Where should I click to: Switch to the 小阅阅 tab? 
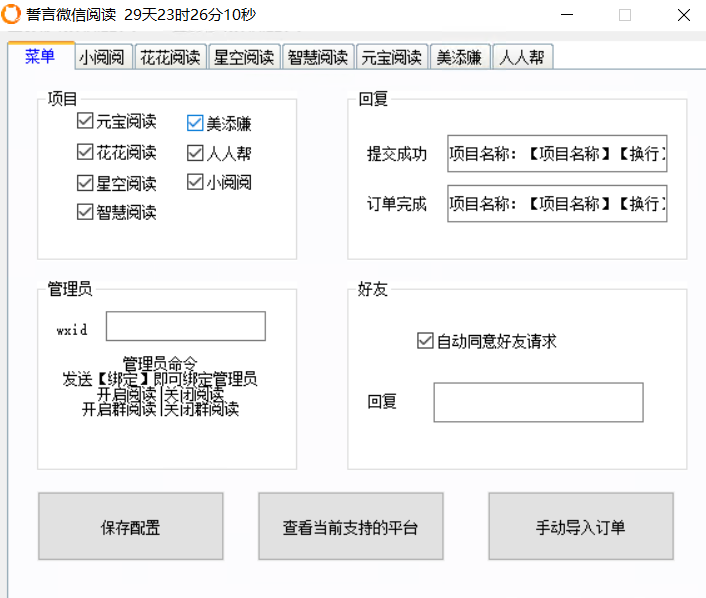click(103, 57)
